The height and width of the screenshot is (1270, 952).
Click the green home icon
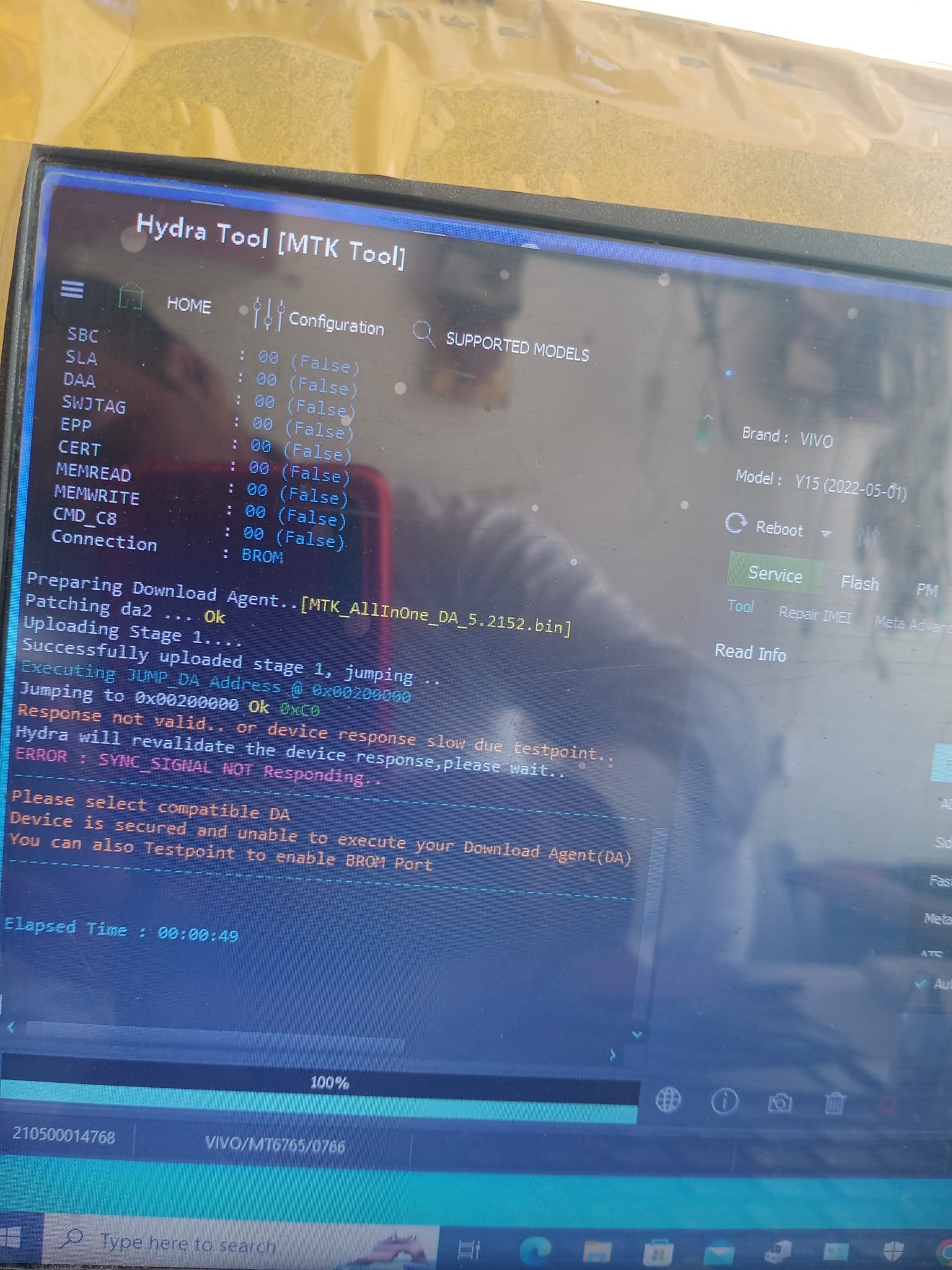(x=131, y=296)
